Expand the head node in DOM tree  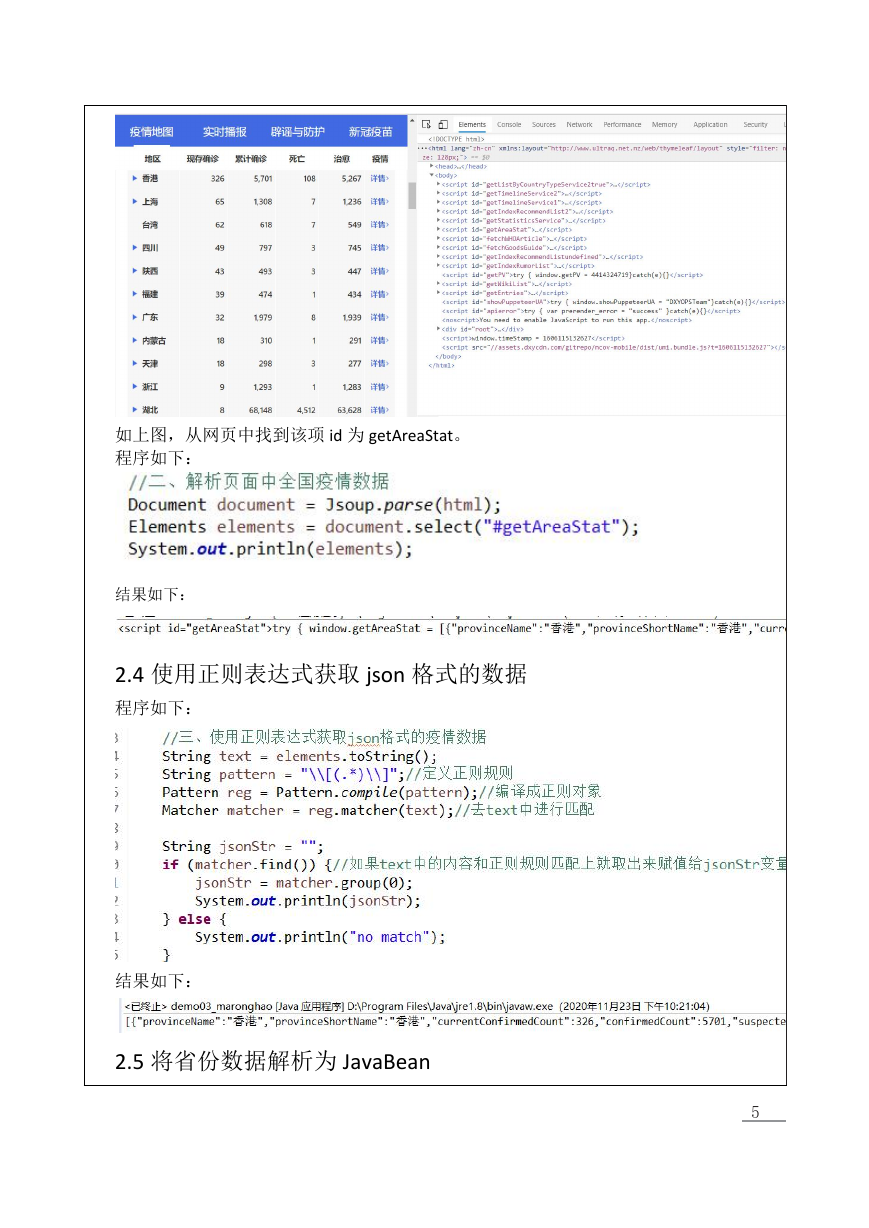click(x=432, y=166)
